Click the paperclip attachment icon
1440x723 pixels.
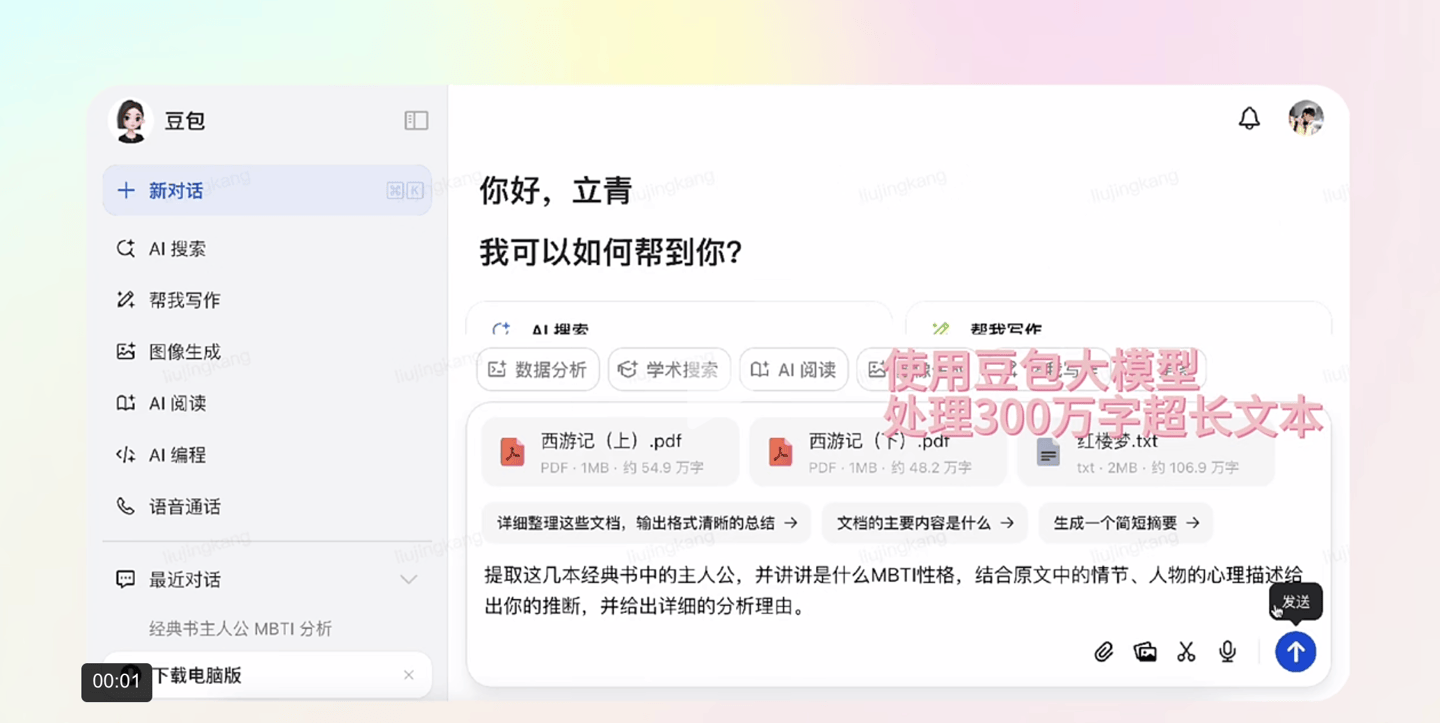pyautogui.click(x=1103, y=652)
